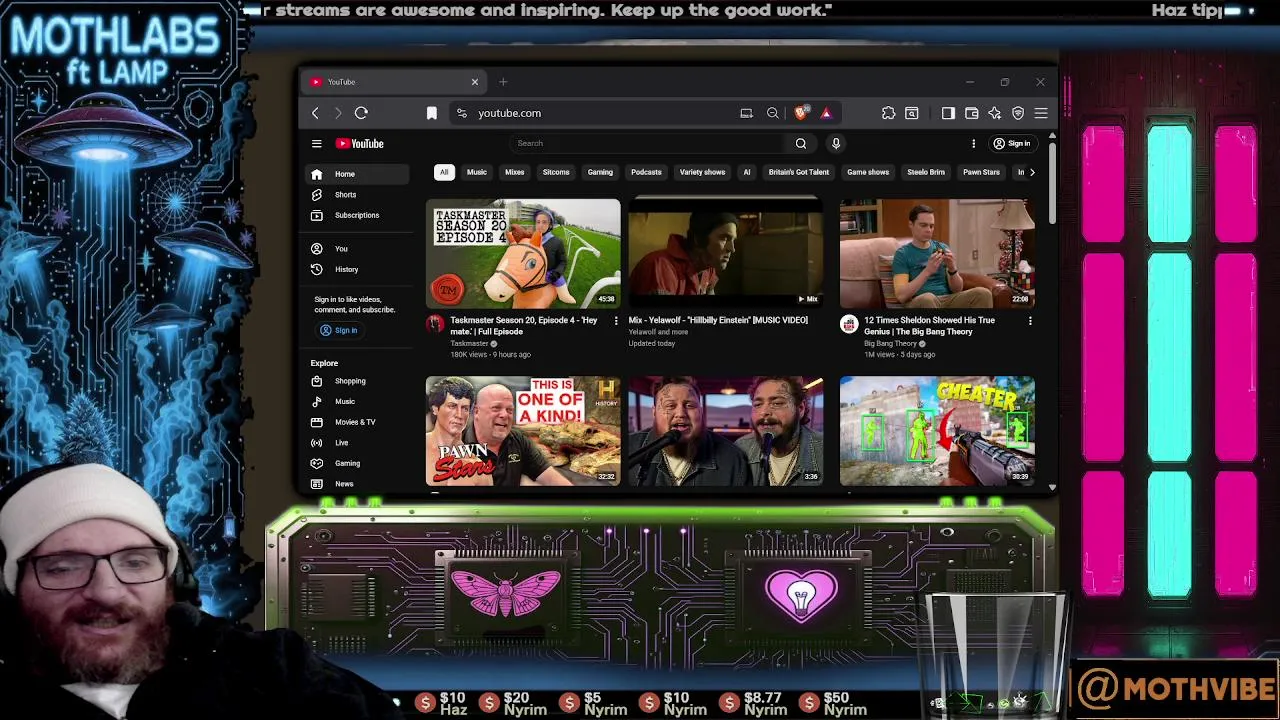Select the Music filter chip
This screenshot has width=1280, height=720.
click(477, 172)
